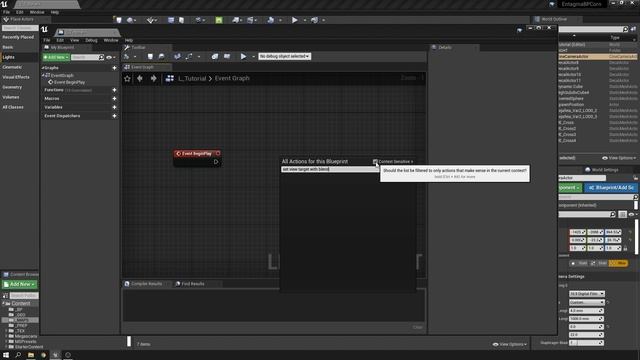
Task: Select Lights category in Place Actors
Action: tap(8, 57)
